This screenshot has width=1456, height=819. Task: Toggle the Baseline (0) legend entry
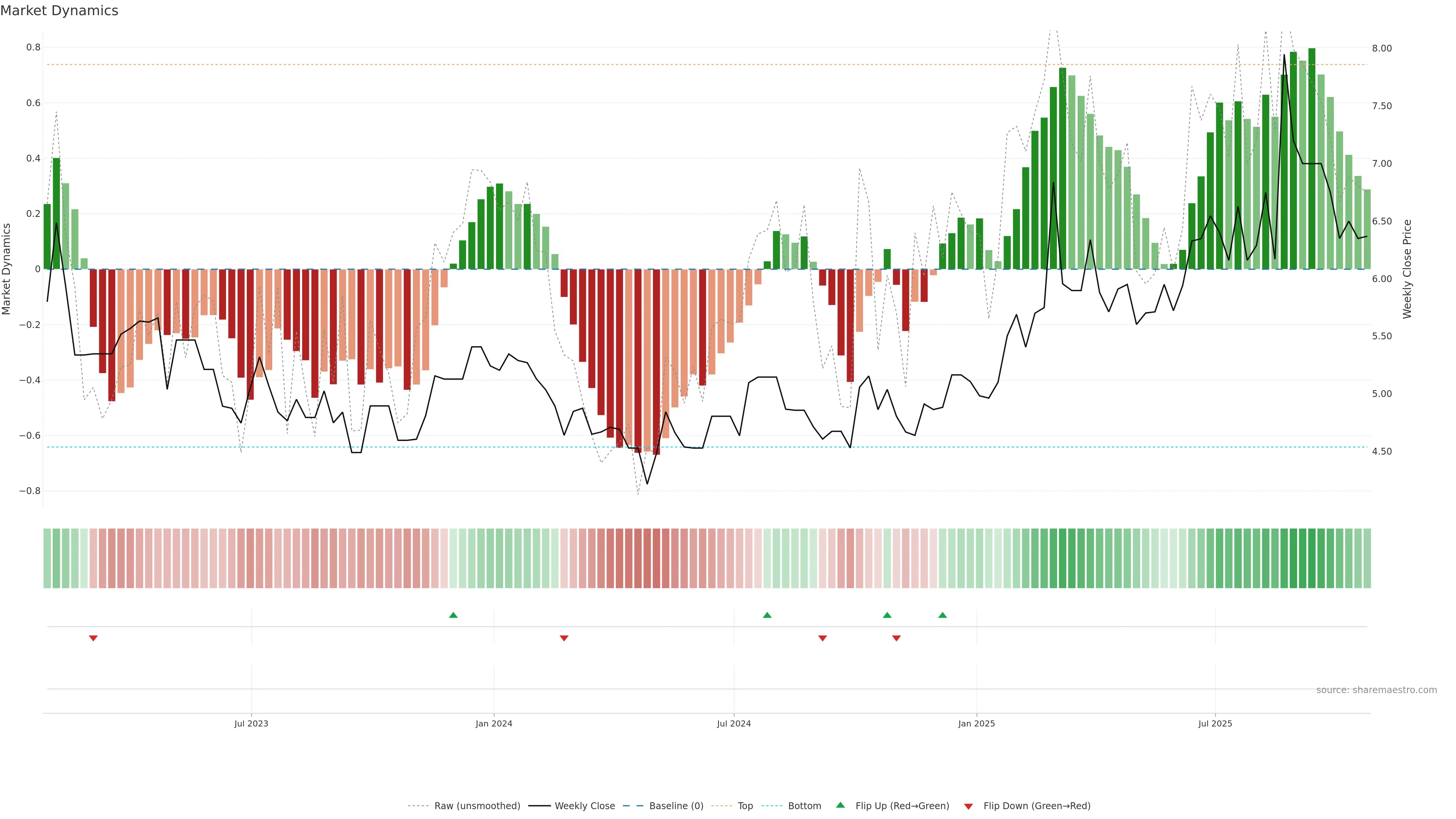pyautogui.click(x=676, y=806)
